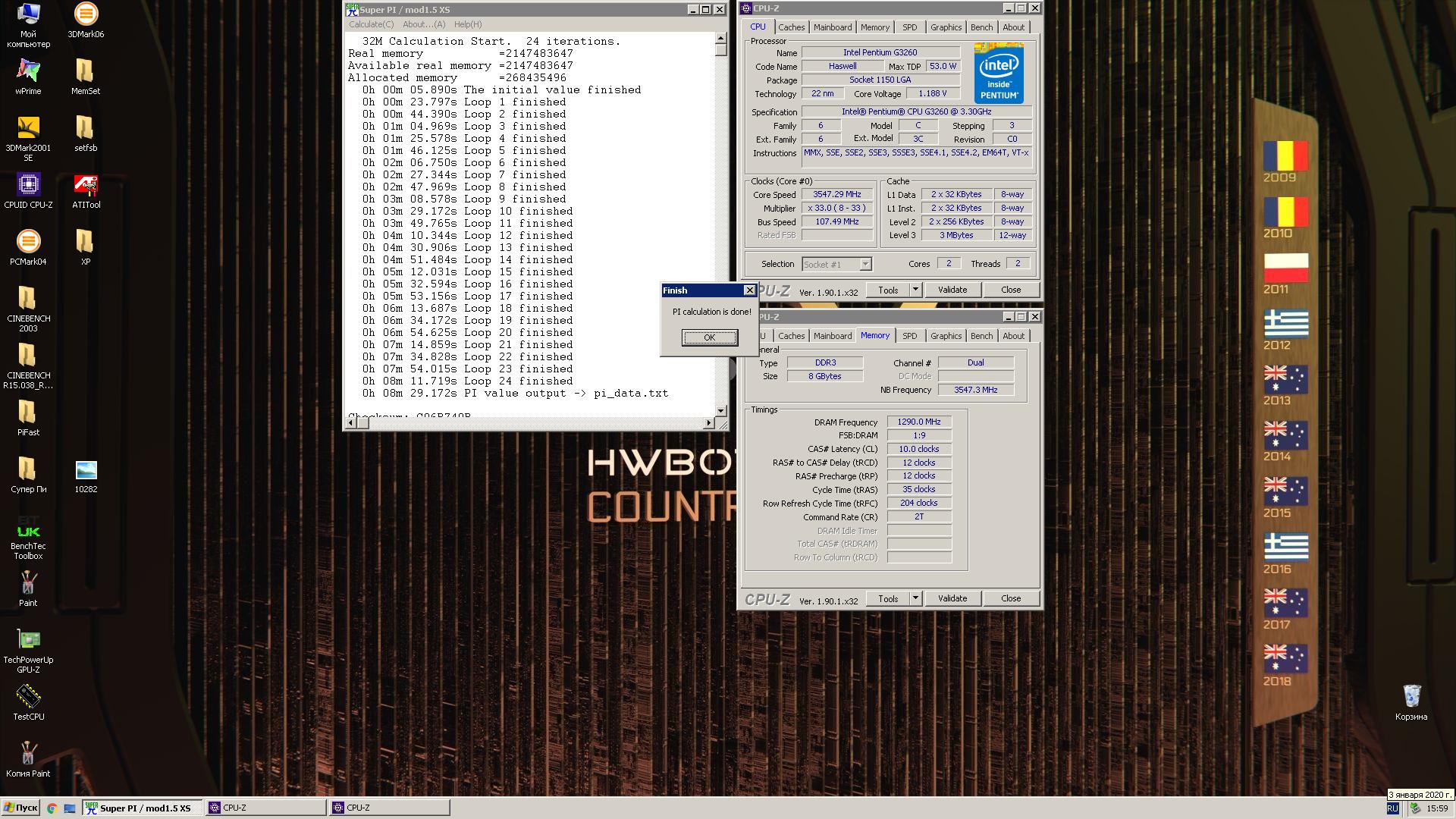The image size is (1456, 819).
Task: Launch the Paint desktop shortcut
Action: point(28,588)
